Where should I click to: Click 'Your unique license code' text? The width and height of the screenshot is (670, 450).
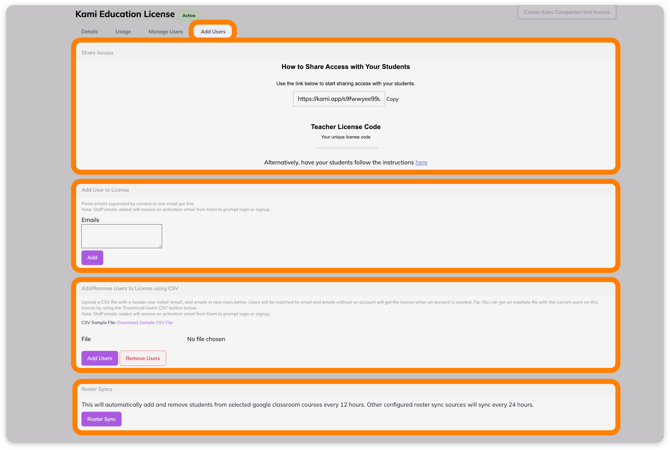[346, 137]
